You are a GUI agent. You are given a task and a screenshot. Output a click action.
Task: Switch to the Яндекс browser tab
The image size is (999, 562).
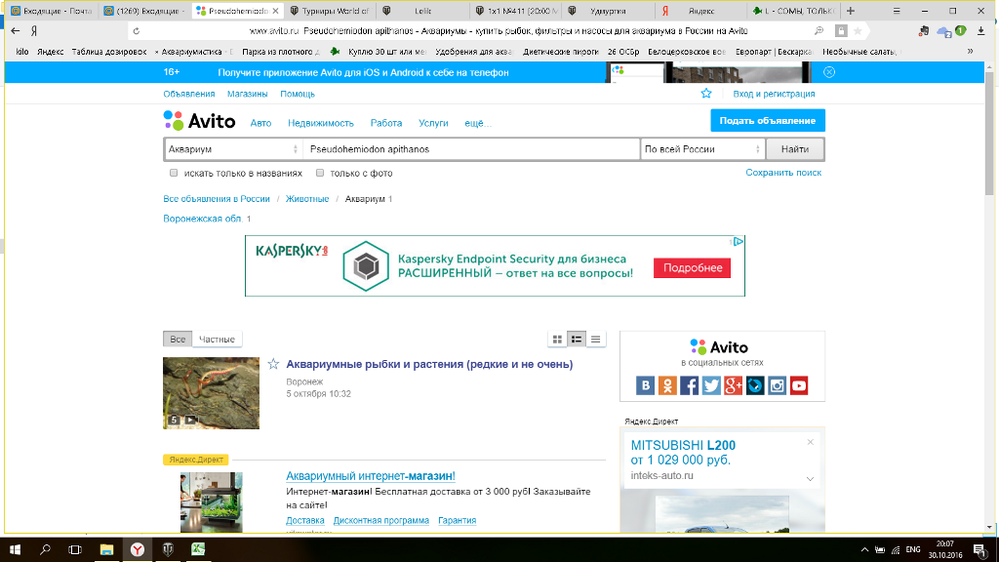click(x=701, y=11)
